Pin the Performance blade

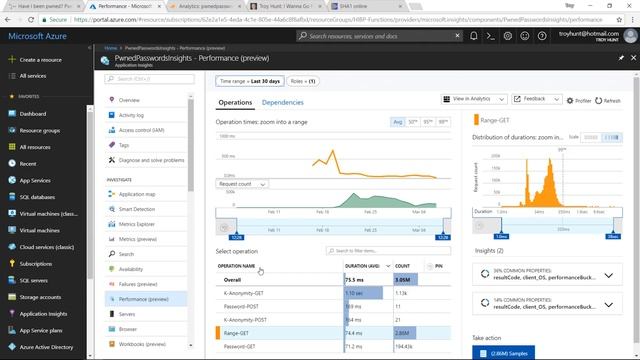(621, 58)
